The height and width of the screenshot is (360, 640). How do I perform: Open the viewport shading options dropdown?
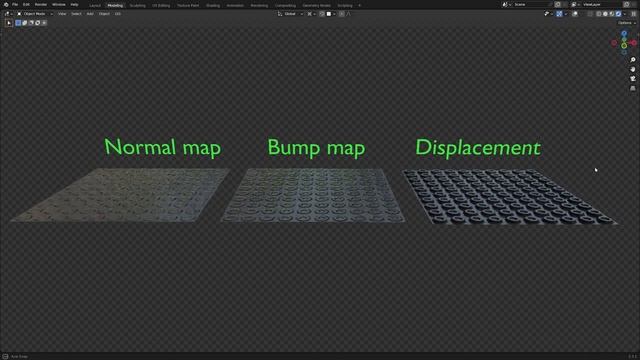625,14
